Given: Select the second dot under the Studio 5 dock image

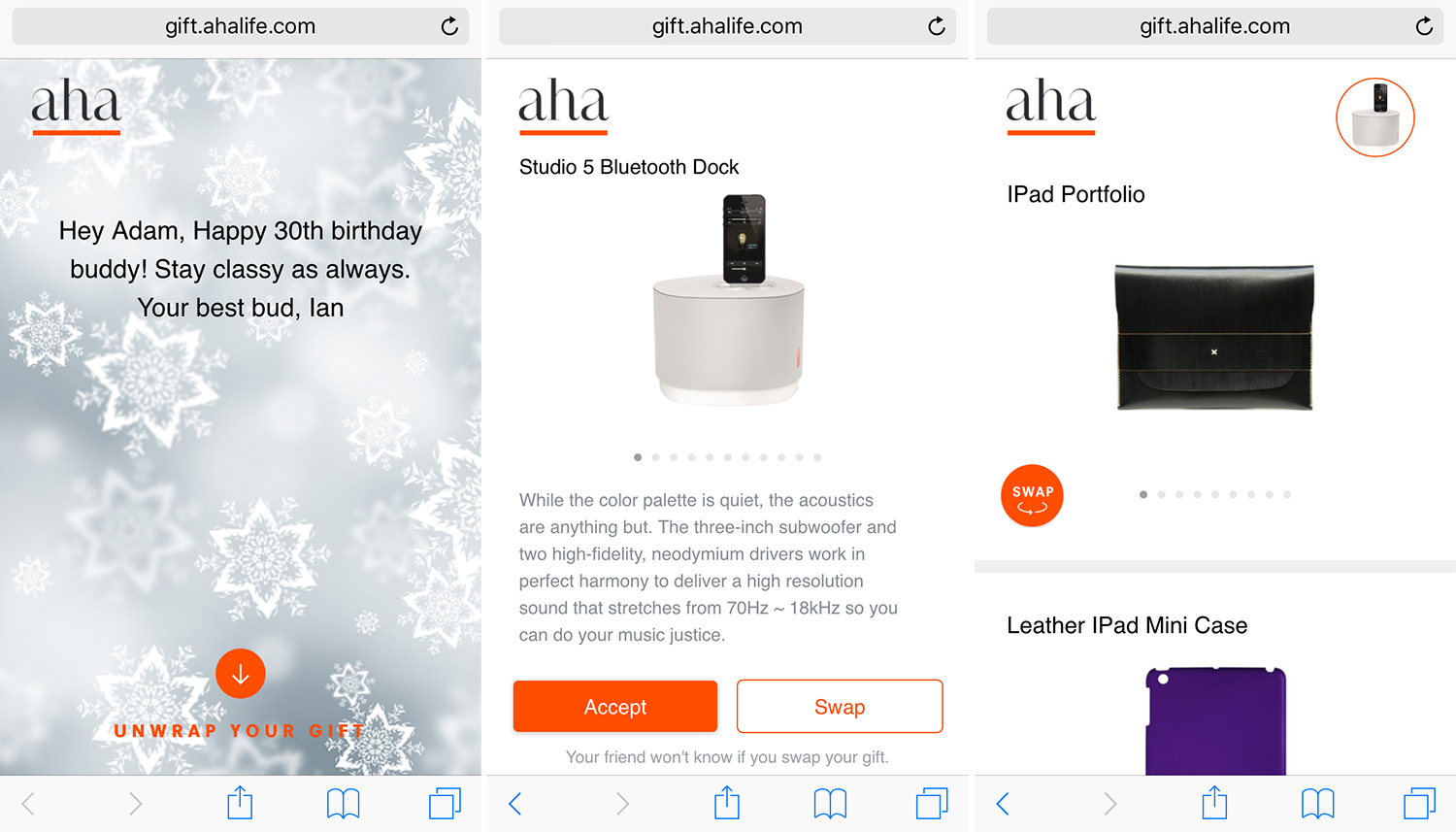Looking at the screenshot, I should (x=655, y=457).
